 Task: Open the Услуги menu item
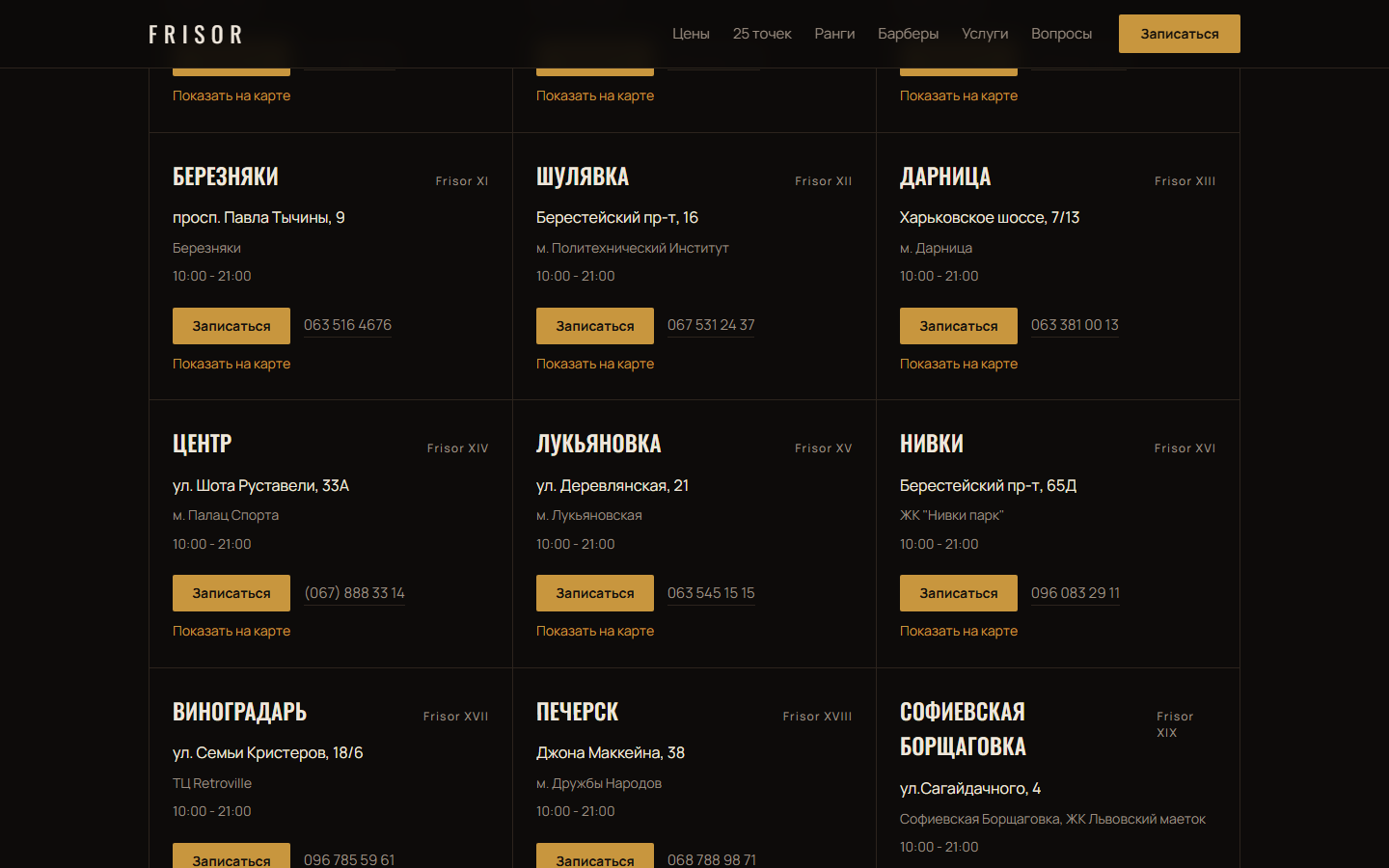(x=985, y=34)
